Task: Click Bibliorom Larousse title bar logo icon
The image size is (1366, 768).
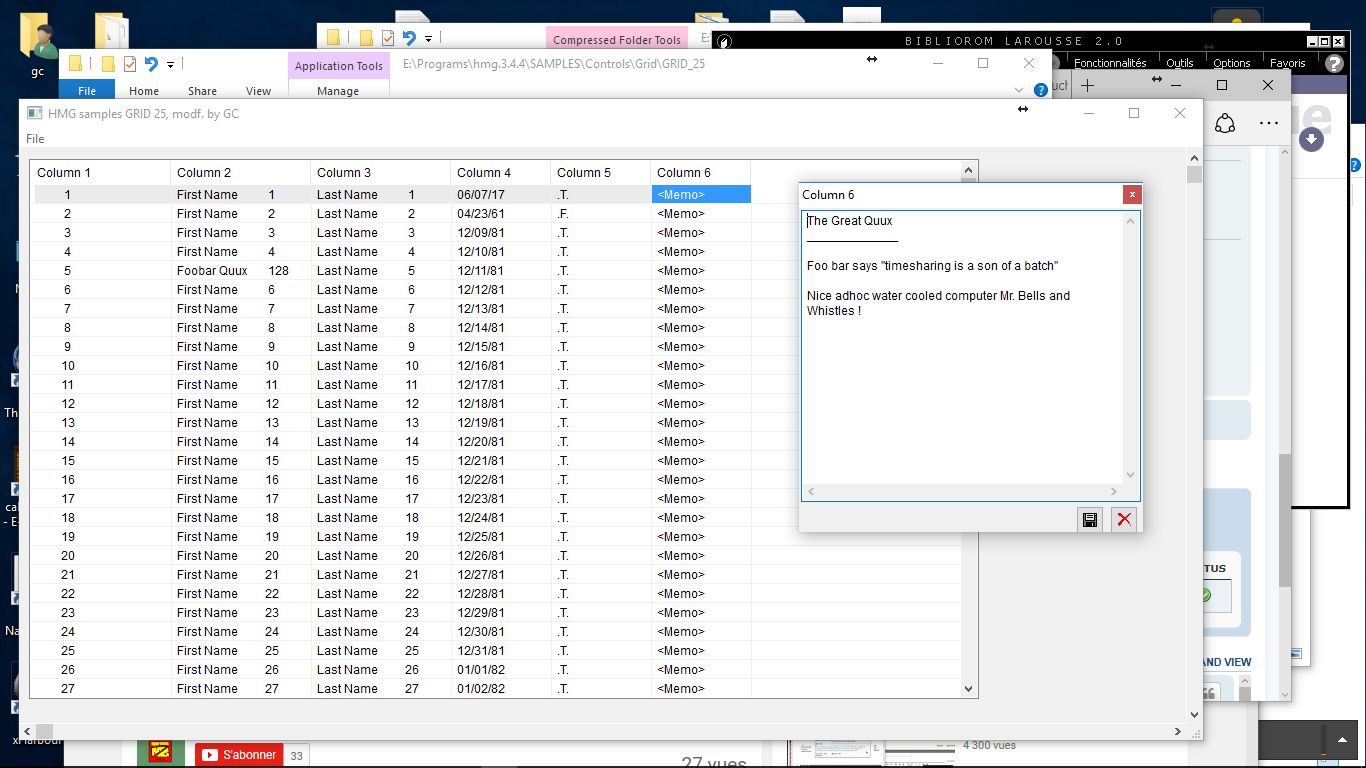Action: [x=725, y=41]
